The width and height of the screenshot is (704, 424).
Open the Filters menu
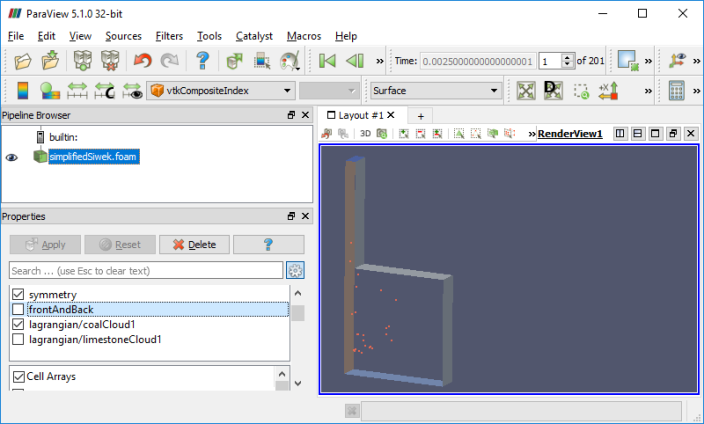[x=169, y=36]
